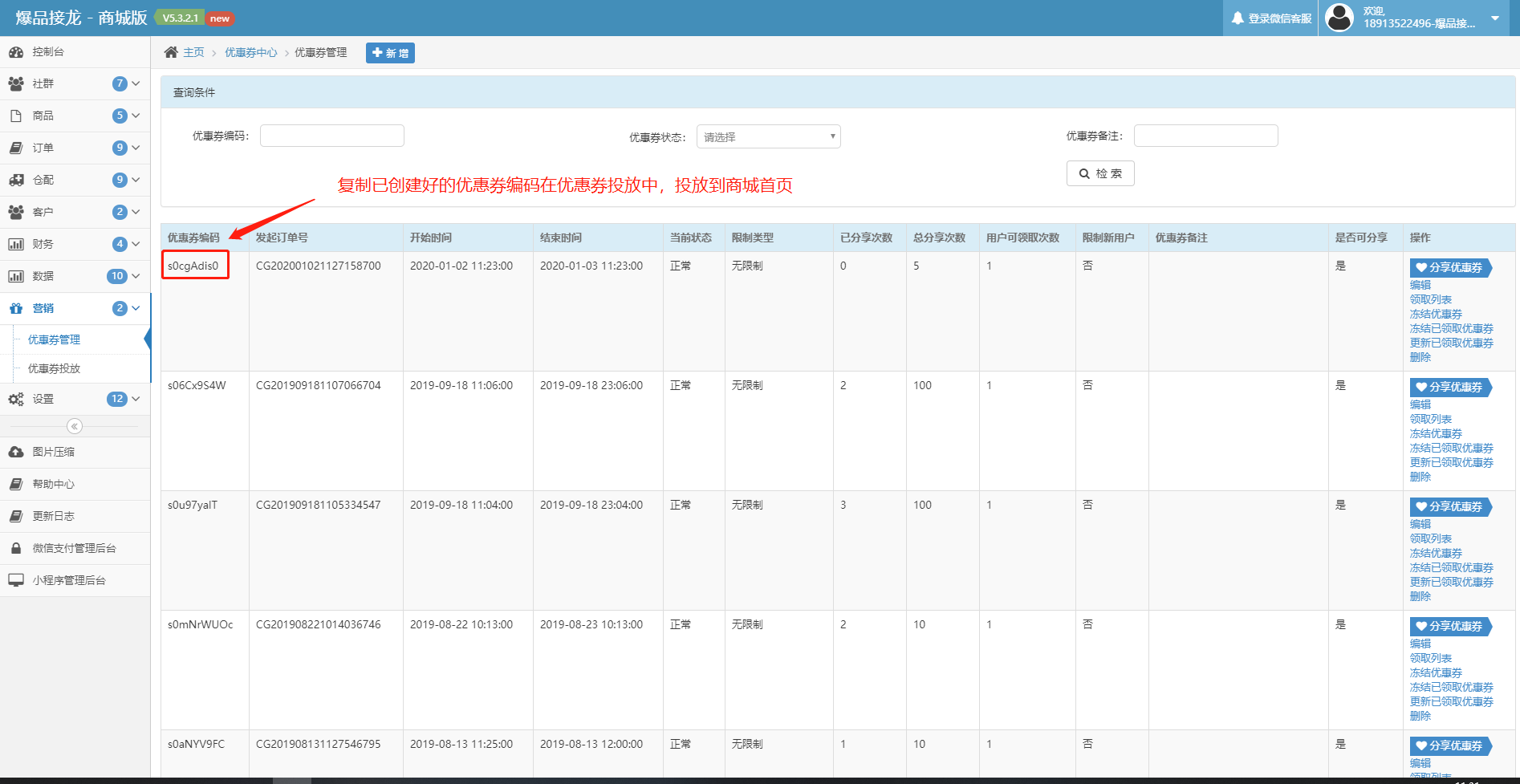The width and height of the screenshot is (1520, 784).
Task: Open the 更新日志 menu item
Action: [x=75, y=516]
